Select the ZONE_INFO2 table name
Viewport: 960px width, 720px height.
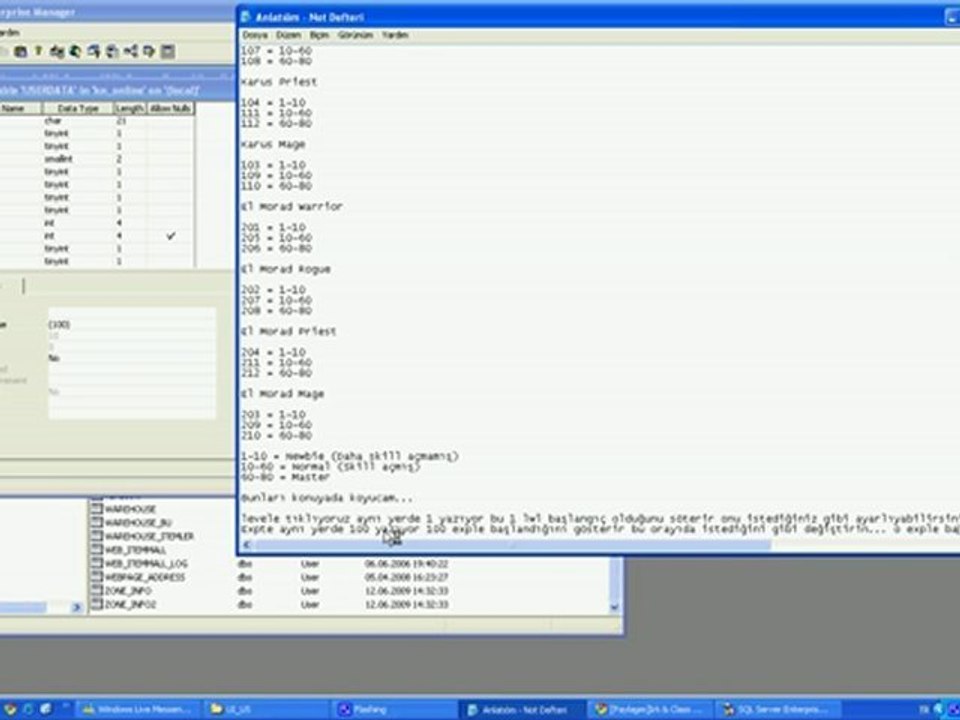[130, 604]
